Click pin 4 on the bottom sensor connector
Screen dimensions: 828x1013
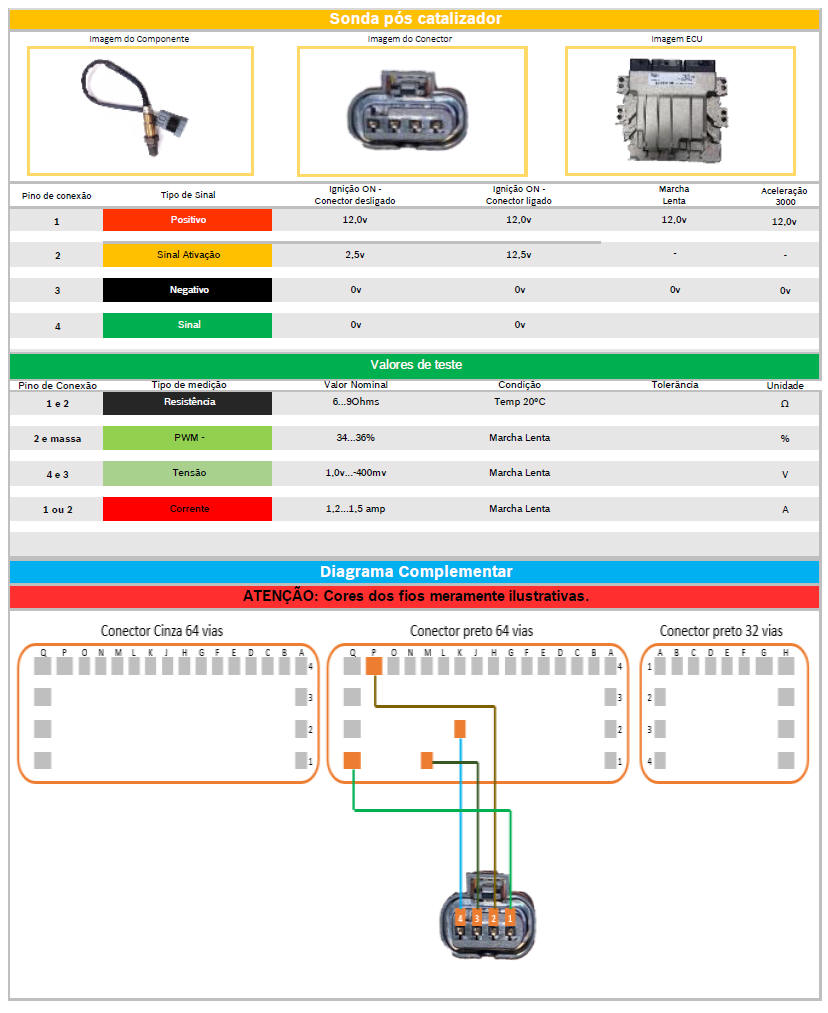(x=460, y=917)
